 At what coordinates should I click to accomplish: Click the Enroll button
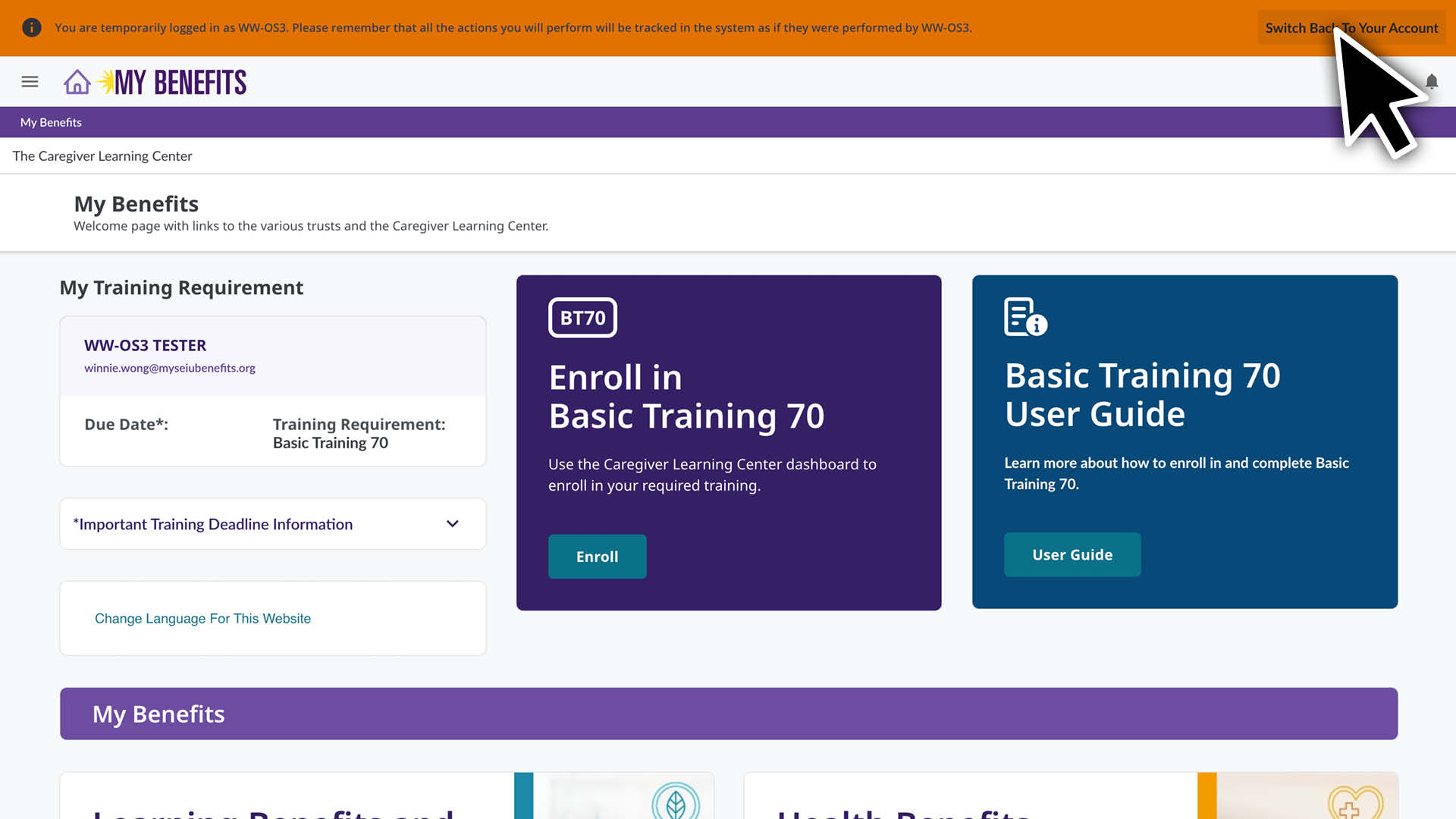pyautogui.click(x=597, y=556)
